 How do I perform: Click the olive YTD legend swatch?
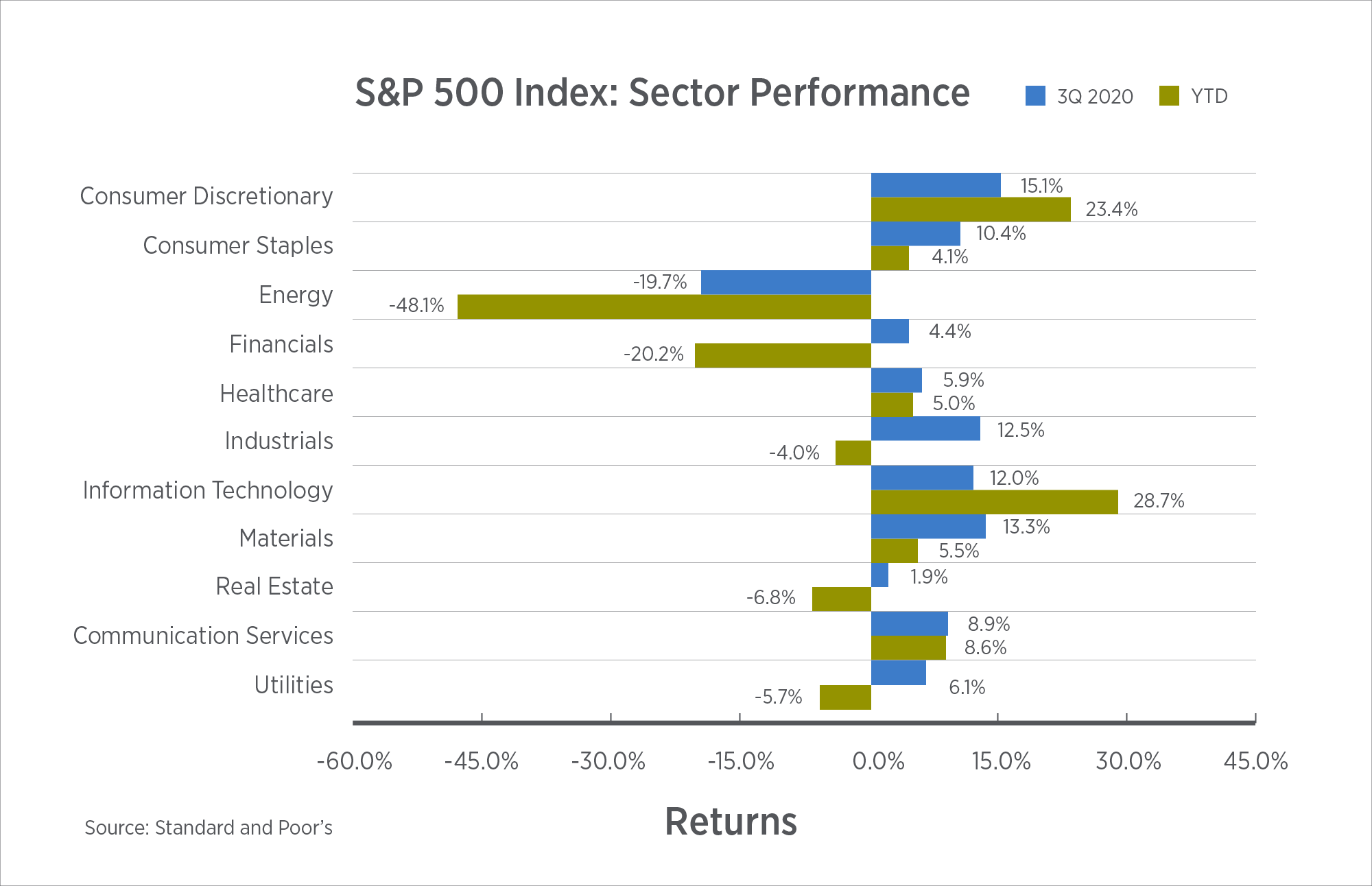1169,96
